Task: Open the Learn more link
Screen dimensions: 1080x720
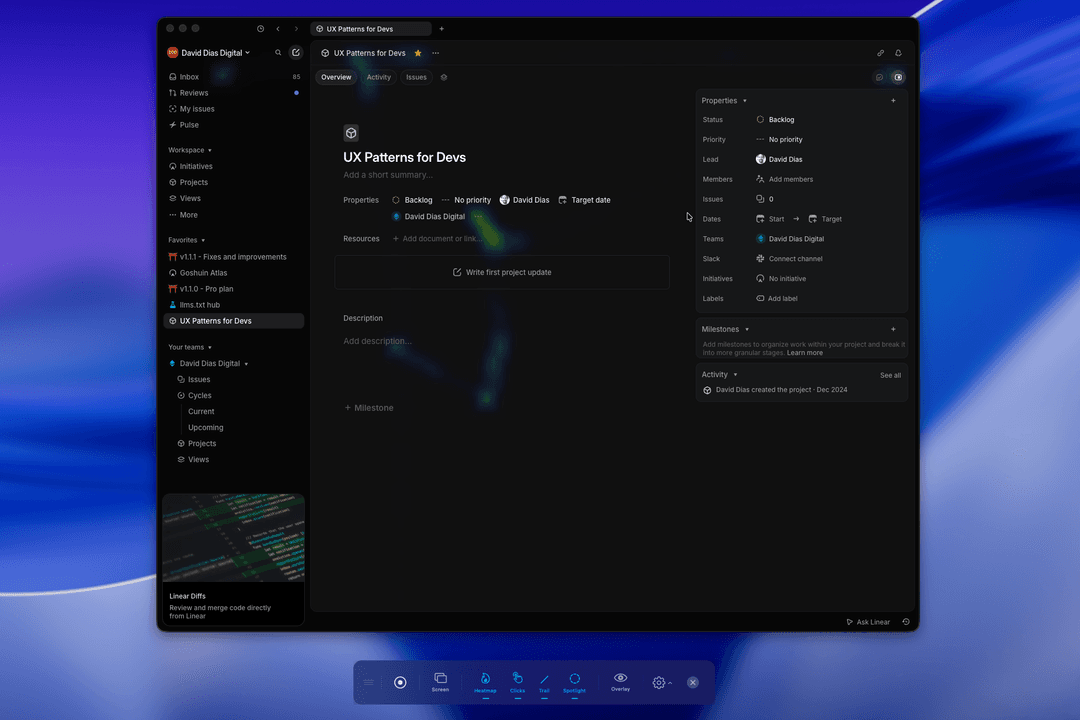Action: coord(804,353)
